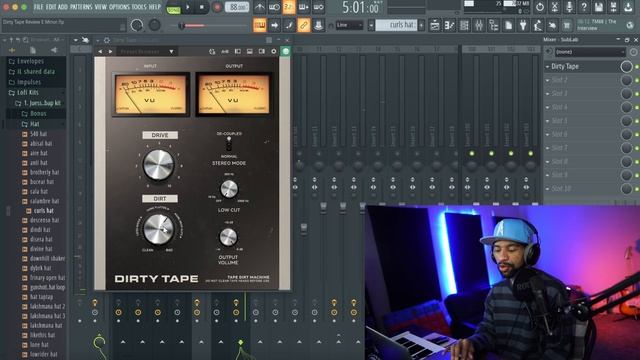Click the DIRT knob

point(159,229)
